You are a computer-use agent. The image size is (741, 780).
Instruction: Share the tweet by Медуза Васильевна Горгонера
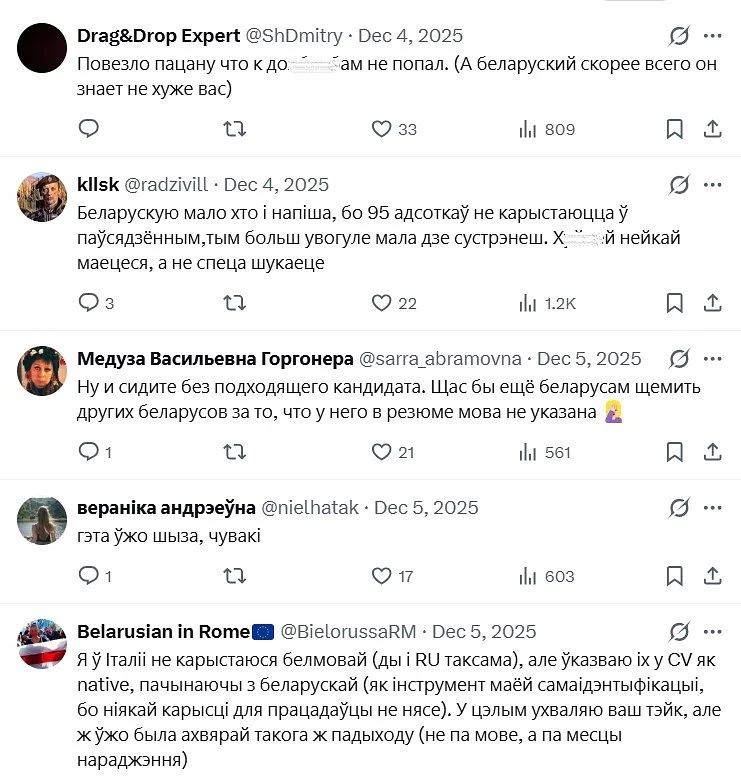pos(713,452)
